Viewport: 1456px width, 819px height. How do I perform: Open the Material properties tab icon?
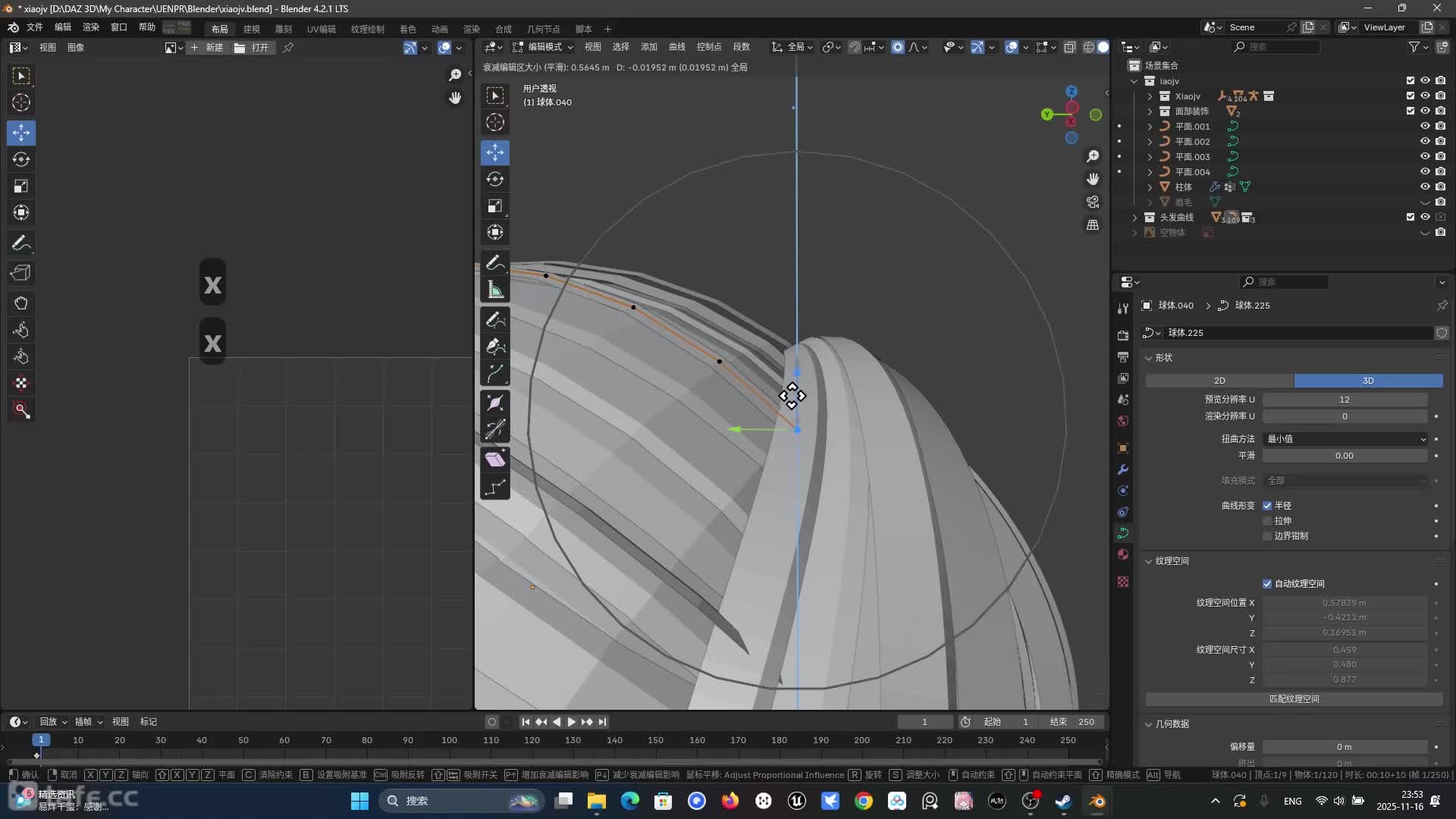(x=1123, y=554)
